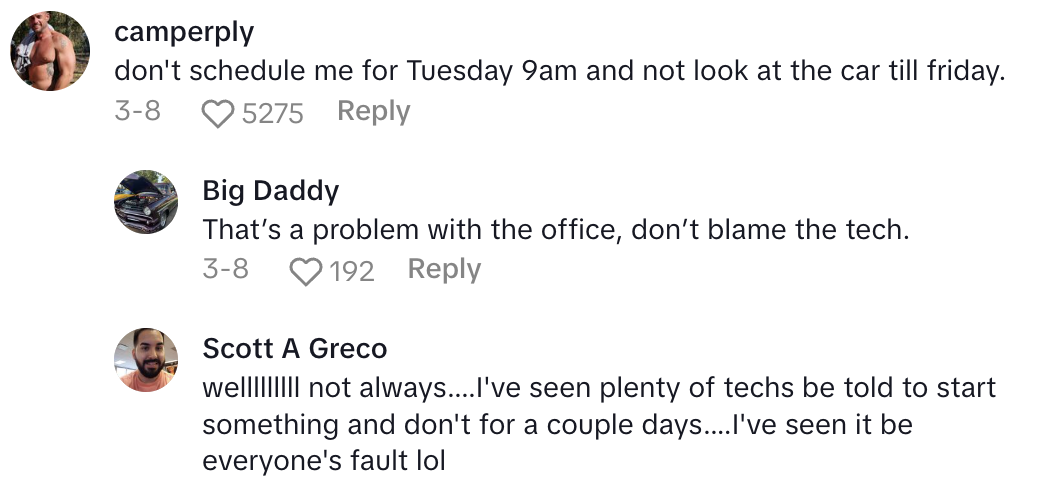Screen dimensions: 1050x484
Task: Reply to Big Daddy's comment
Action: pyautogui.click(x=444, y=269)
